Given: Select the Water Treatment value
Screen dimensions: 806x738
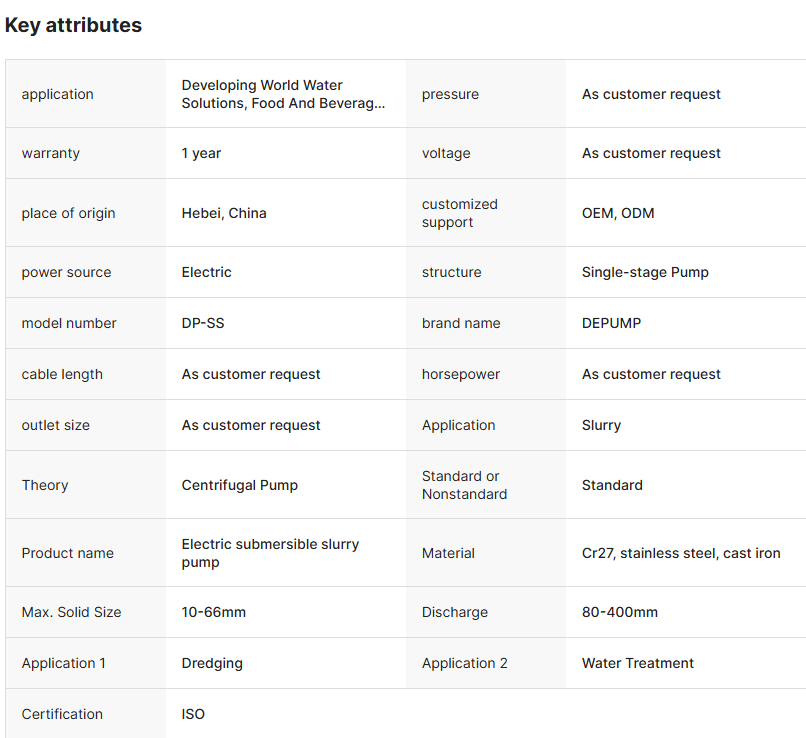Looking at the screenshot, I should (638, 663).
